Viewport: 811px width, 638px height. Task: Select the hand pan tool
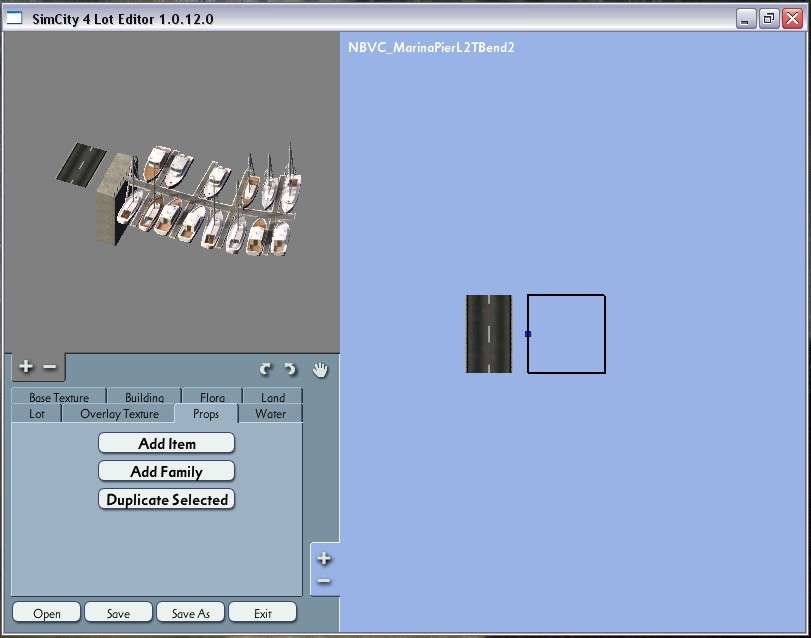320,370
